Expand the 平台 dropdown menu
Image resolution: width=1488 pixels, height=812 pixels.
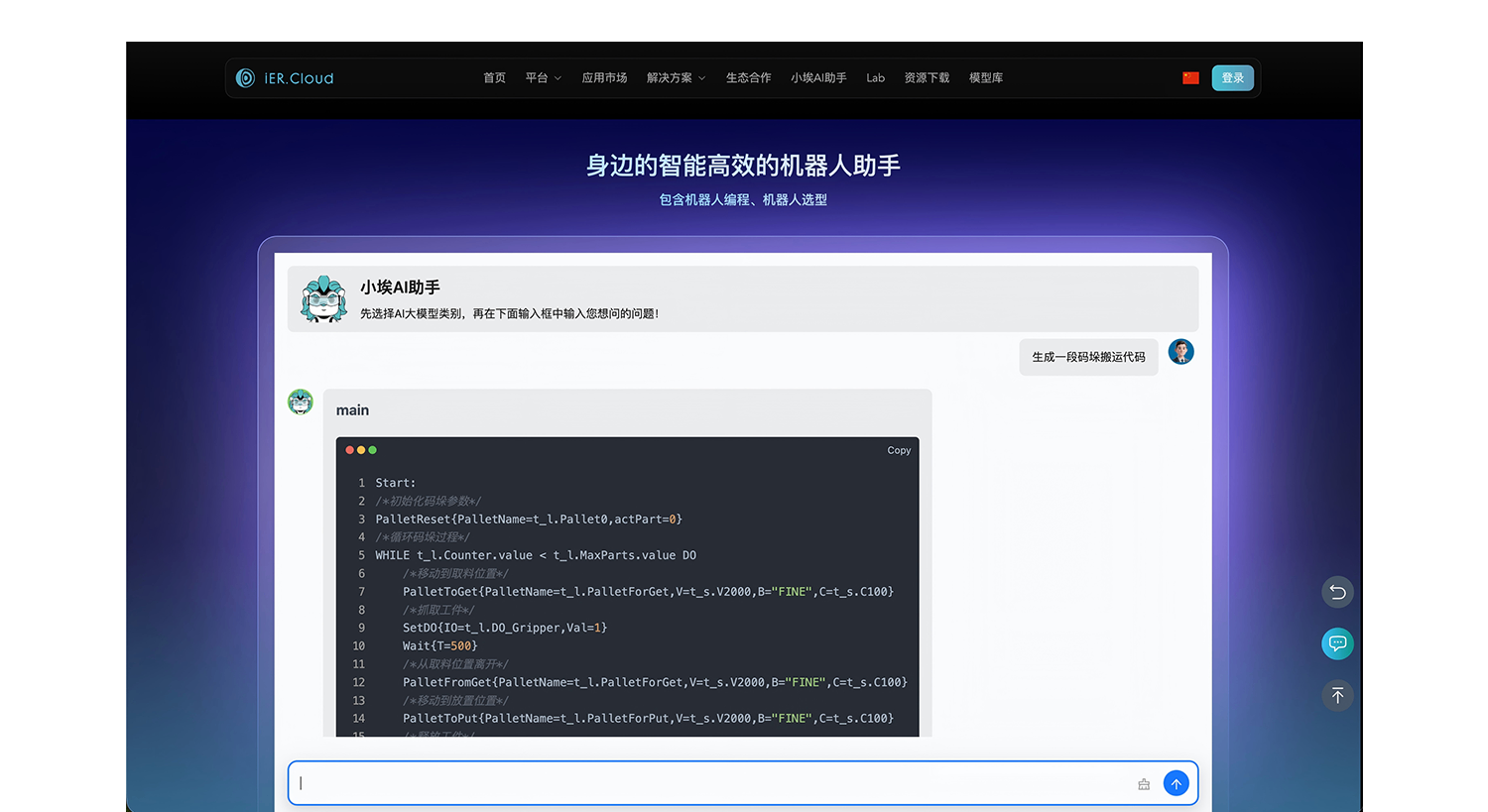click(x=543, y=78)
